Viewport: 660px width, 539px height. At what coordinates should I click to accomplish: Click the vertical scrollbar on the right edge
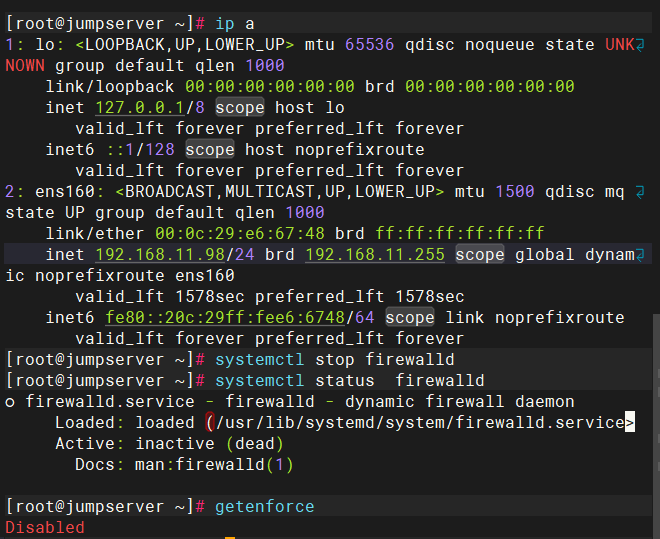point(656,425)
